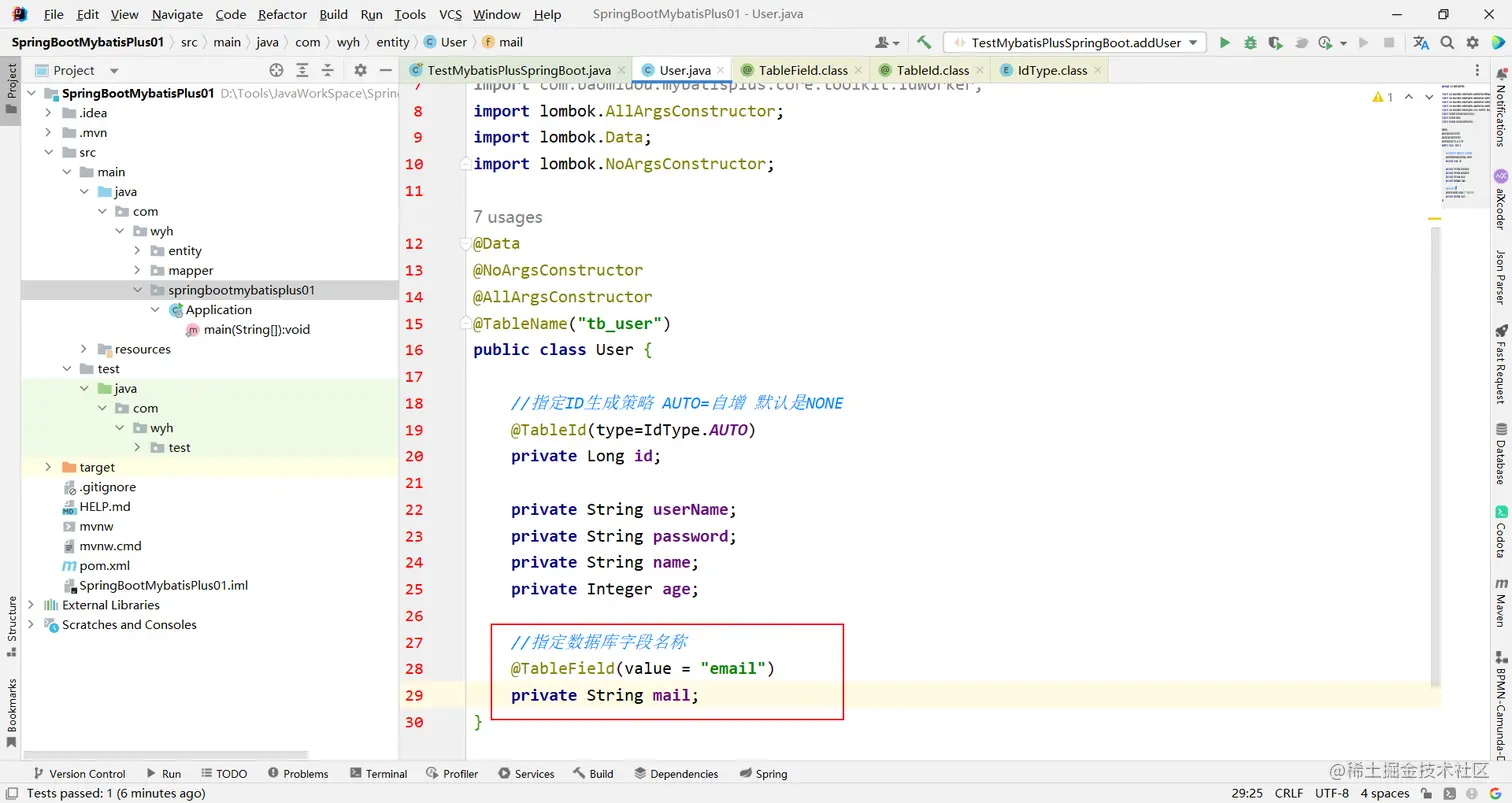
Task: Select HELP.md file in project tree
Action: (104, 507)
